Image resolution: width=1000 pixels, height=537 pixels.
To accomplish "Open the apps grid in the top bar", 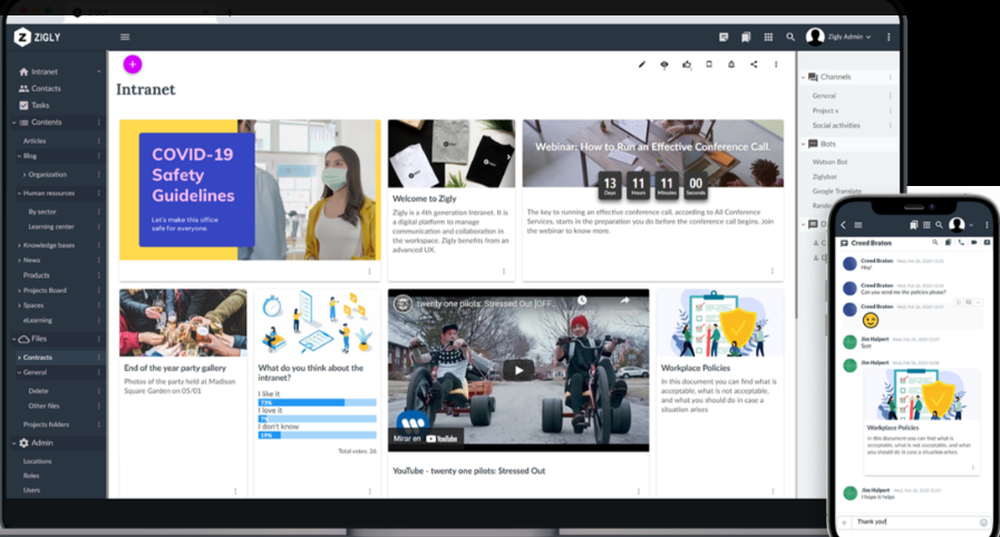I will [x=768, y=37].
